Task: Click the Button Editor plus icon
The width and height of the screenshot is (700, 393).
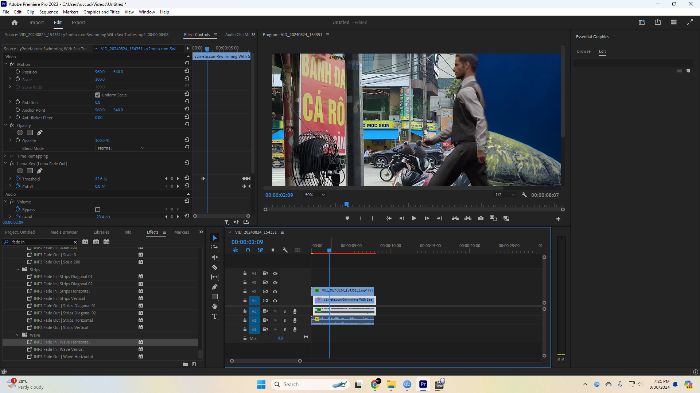Action: click(558, 219)
